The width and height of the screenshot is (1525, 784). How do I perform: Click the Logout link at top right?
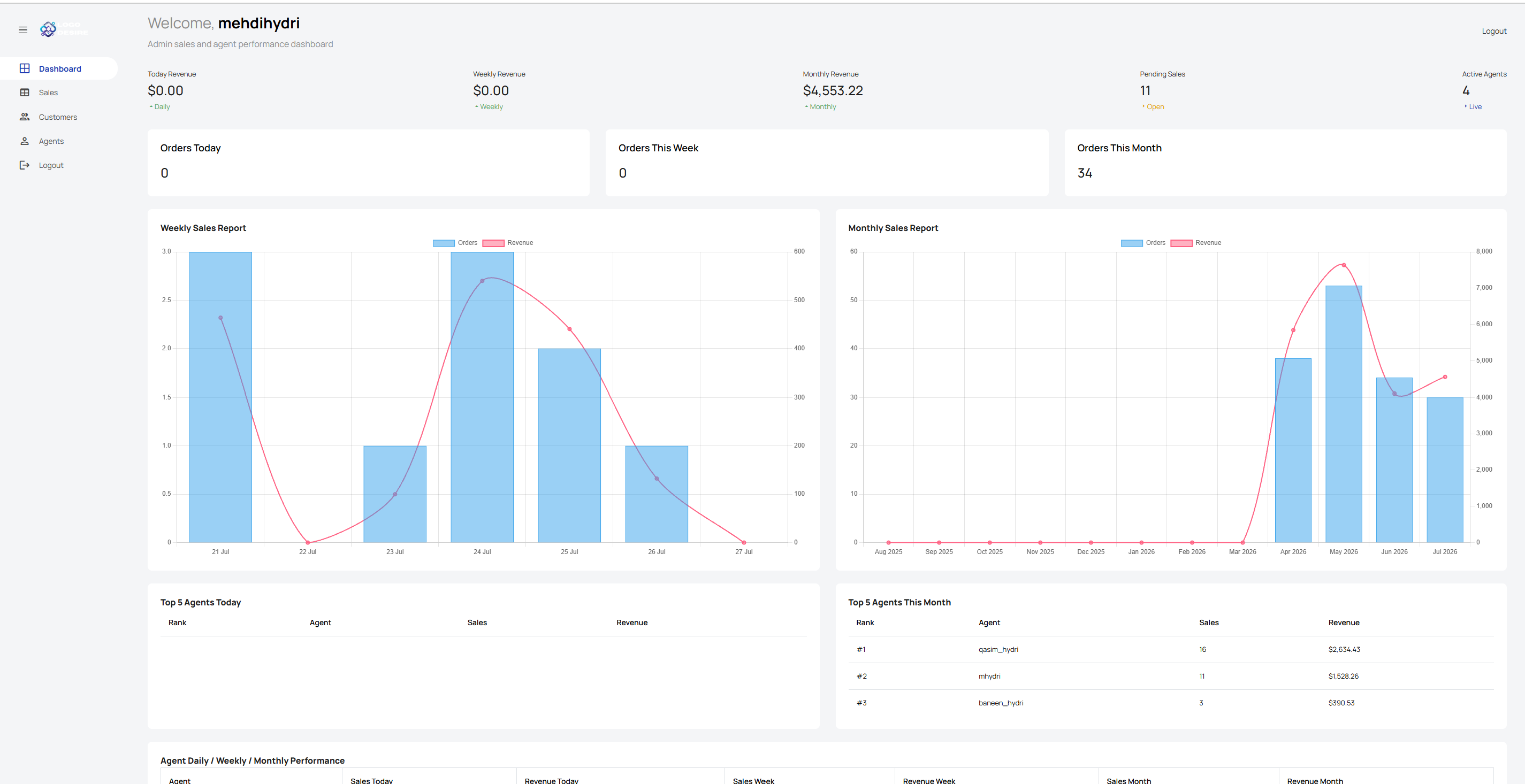1493,32
